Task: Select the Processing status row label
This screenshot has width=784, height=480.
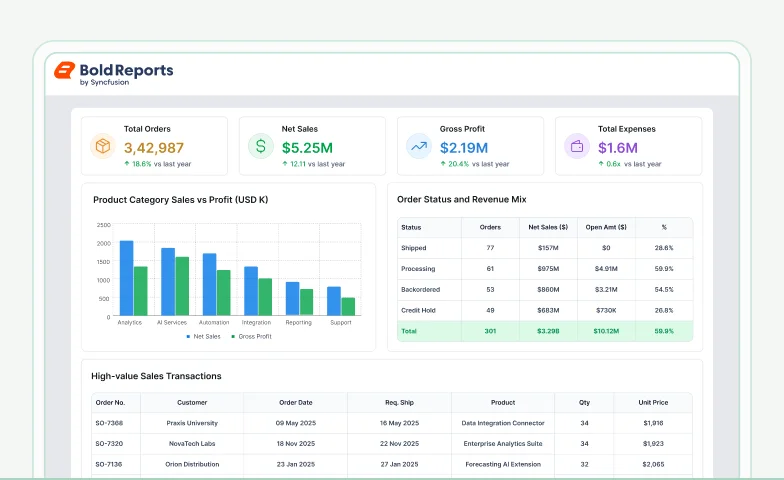Action: (418, 269)
